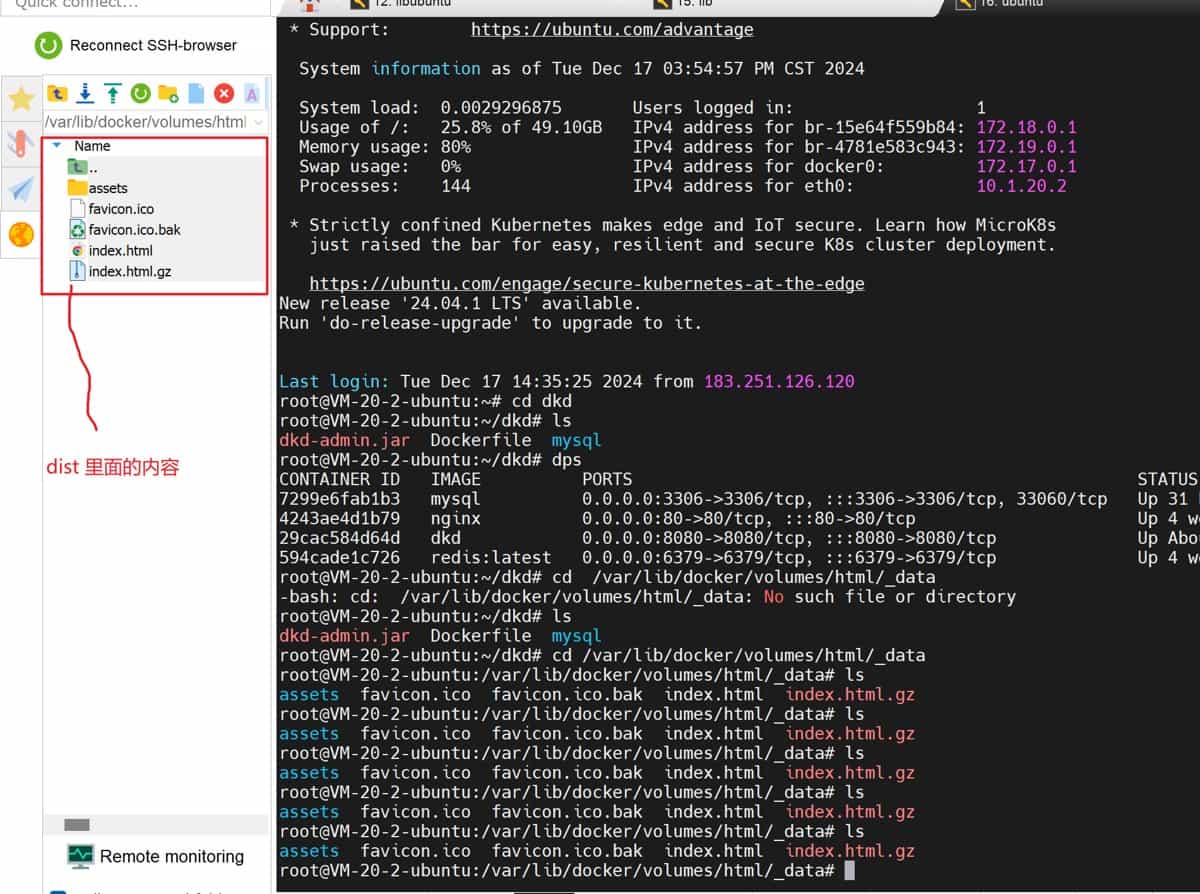Download selected files with blue arrow icon
1200x894 pixels.
(x=85, y=93)
